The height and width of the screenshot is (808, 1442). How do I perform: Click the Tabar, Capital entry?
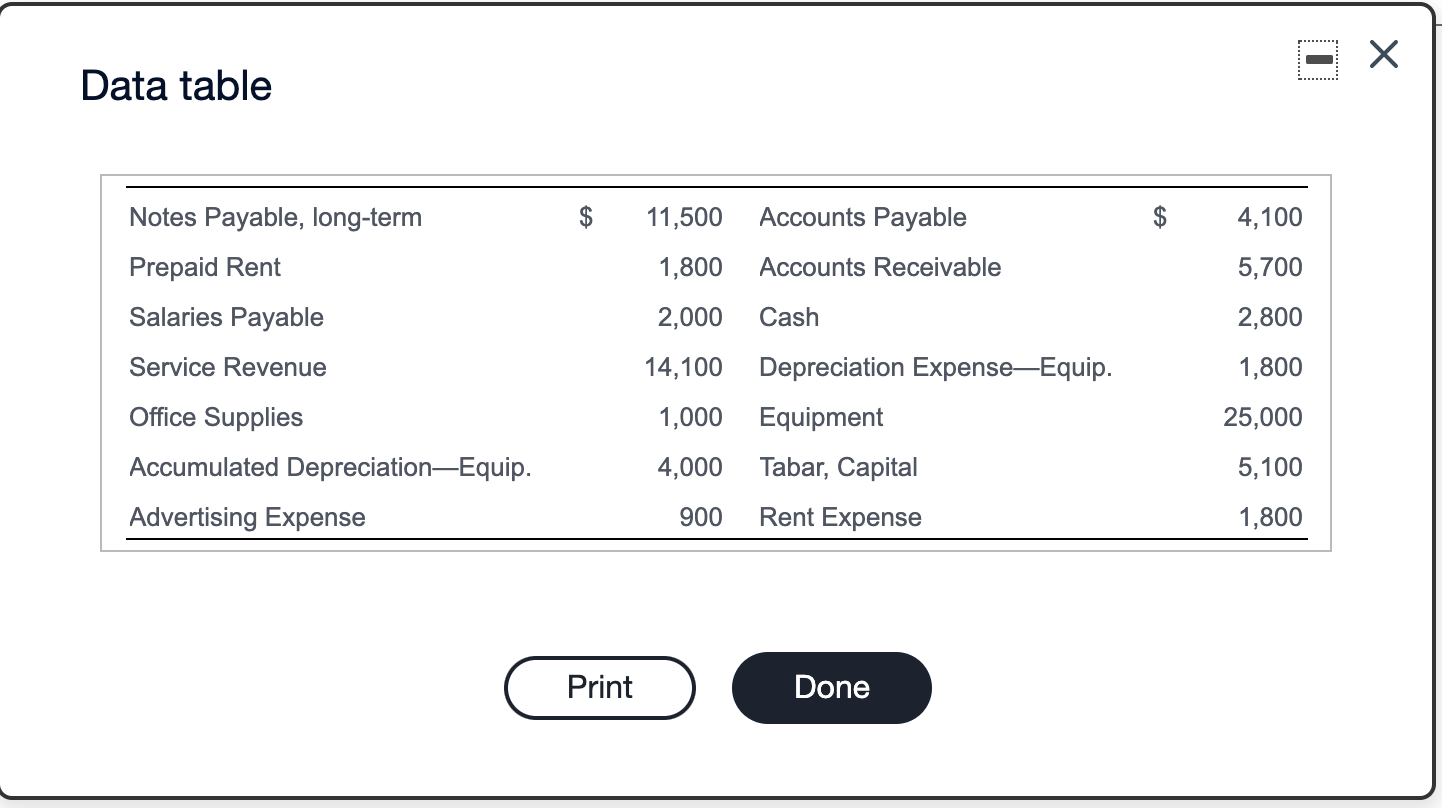click(837, 467)
